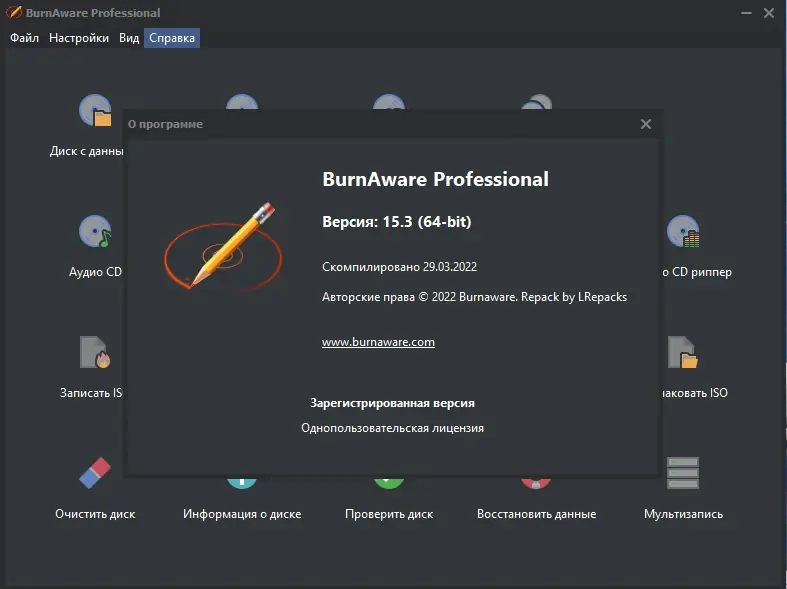This screenshot has width=787, height=589.
Task: Click the Зарегистрированная версия text
Action: point(392,403)
